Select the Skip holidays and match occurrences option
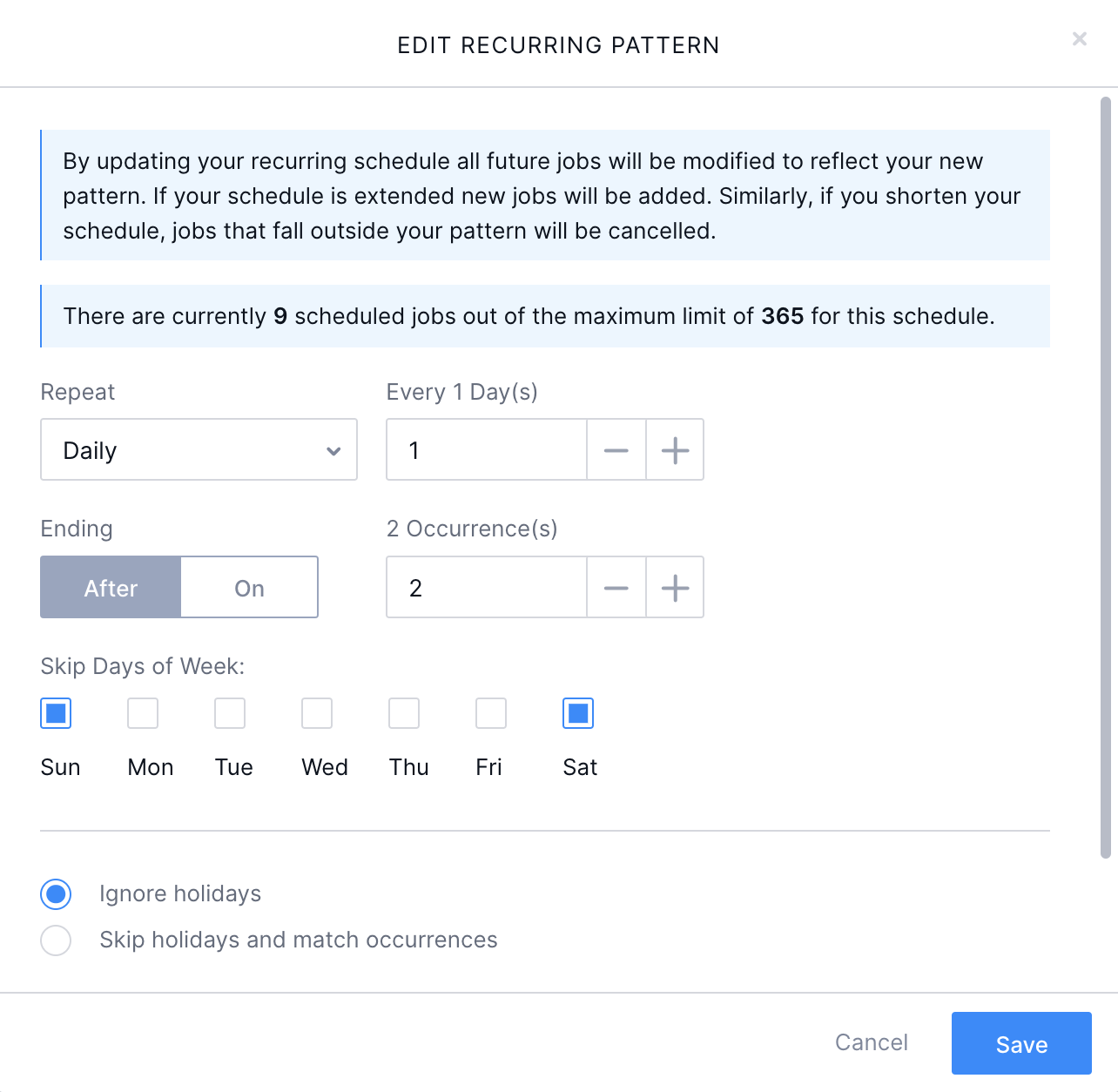This screenshot has height=1092, width=1118. pyautogui.click(x=56, y=940)
